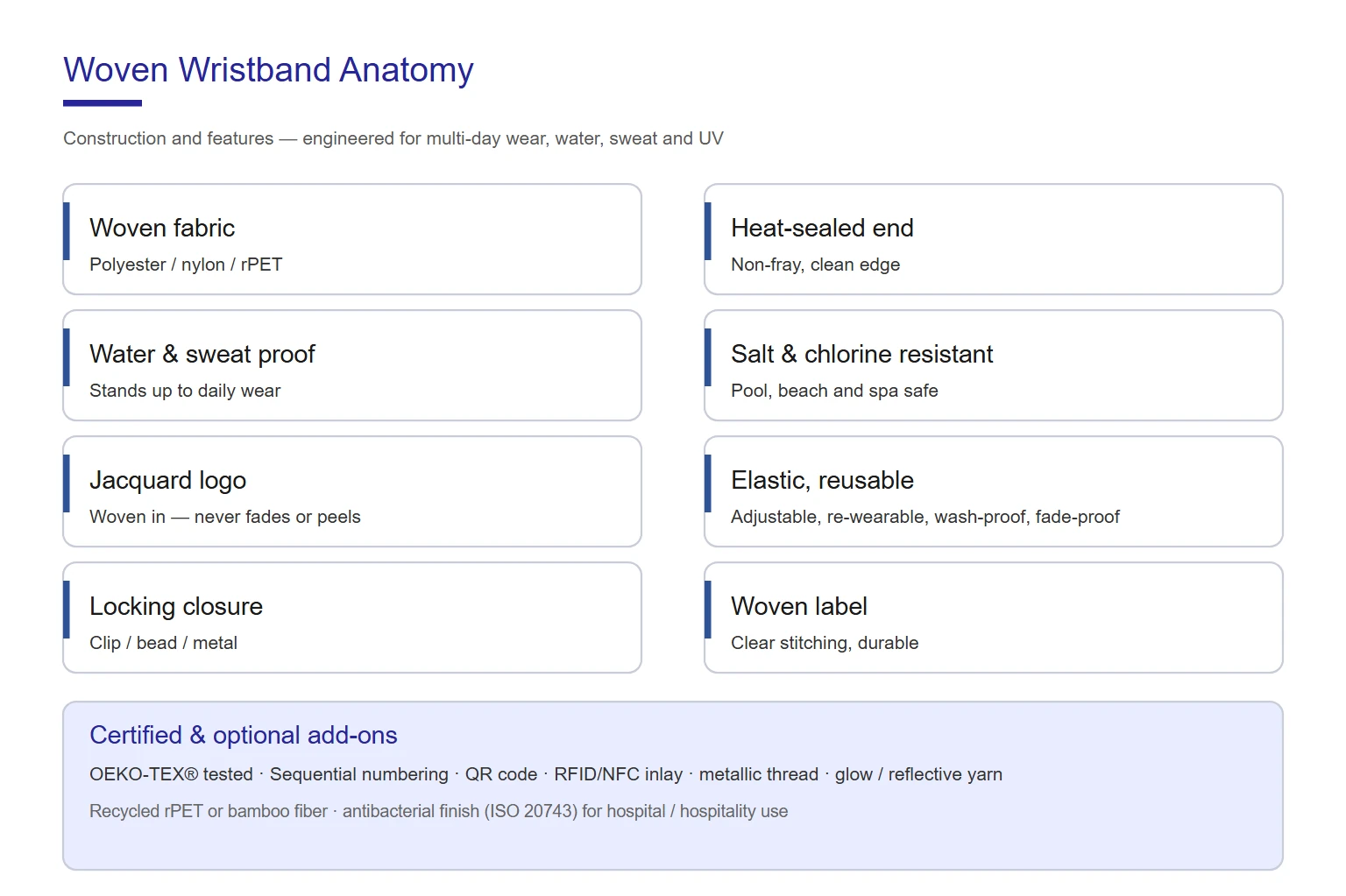Select the "Elastic, reusable" heading
This screenshot has height=896, width=1346.
(822, 480)
